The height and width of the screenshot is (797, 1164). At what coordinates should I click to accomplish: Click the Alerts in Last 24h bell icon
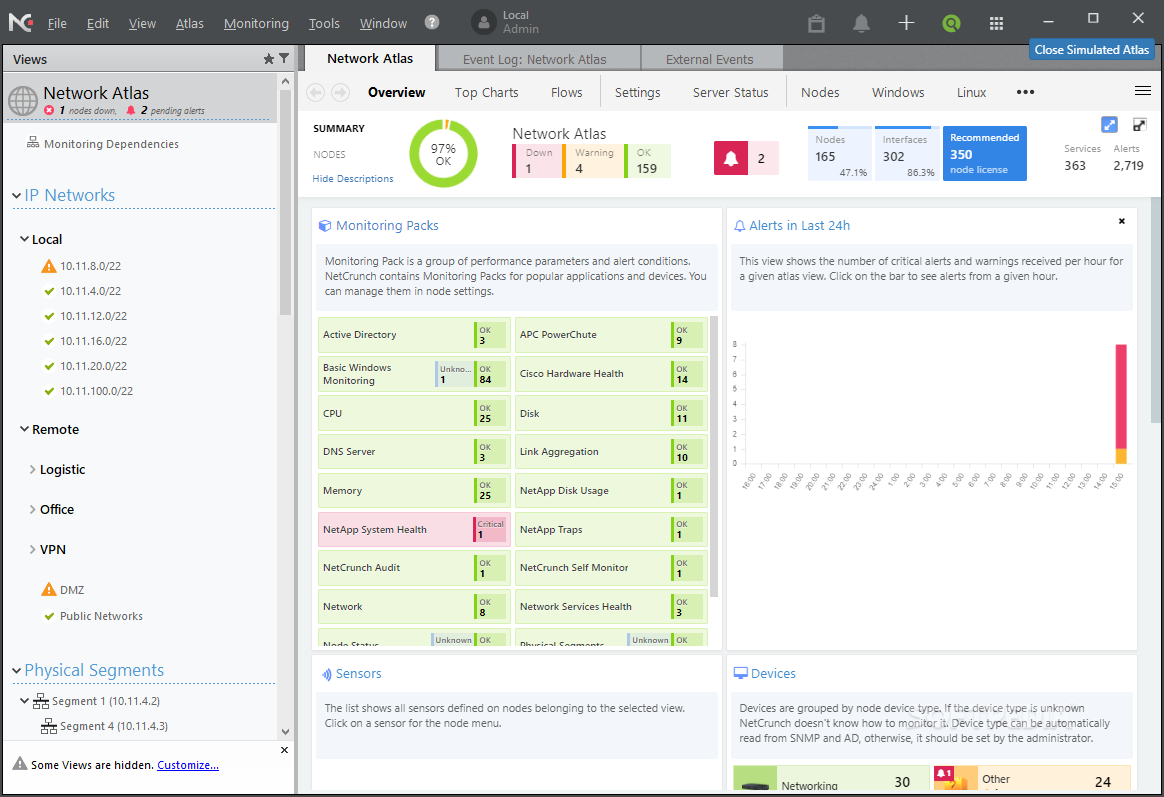coord(739,226)
